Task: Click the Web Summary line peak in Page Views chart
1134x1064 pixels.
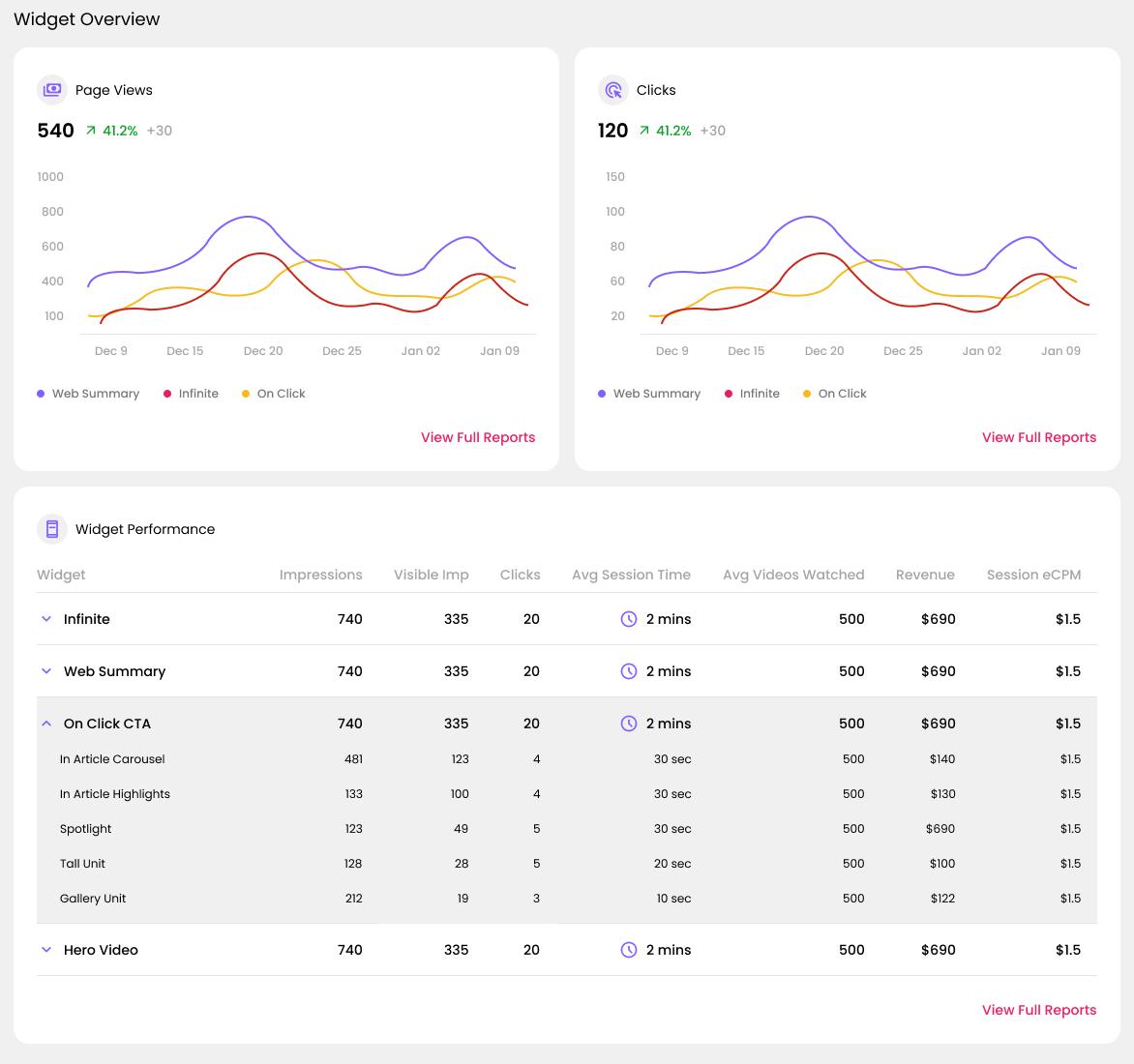Action: pyautogui.click(x=248, y=216)
